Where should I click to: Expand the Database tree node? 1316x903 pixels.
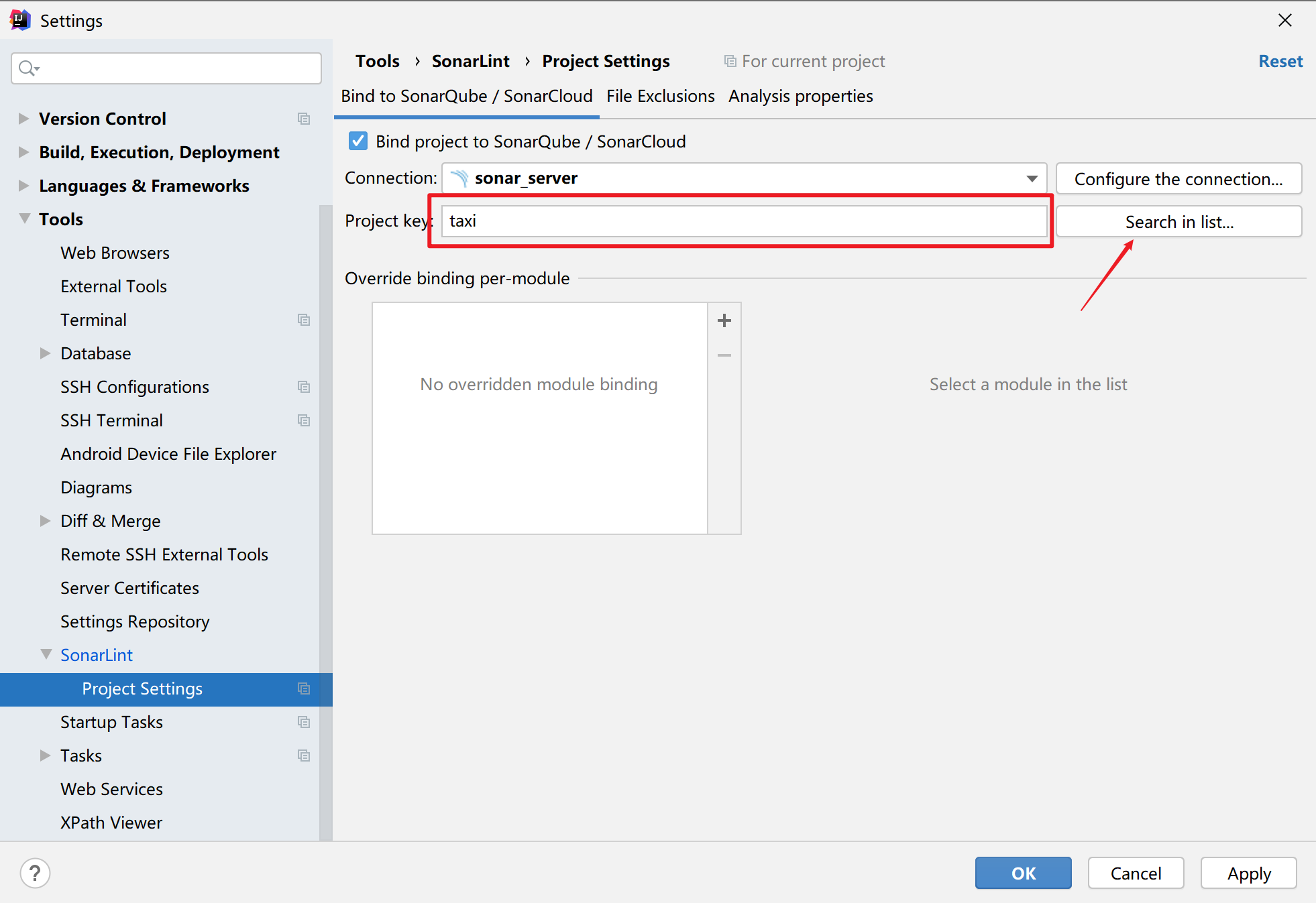(x=45, y=353)
